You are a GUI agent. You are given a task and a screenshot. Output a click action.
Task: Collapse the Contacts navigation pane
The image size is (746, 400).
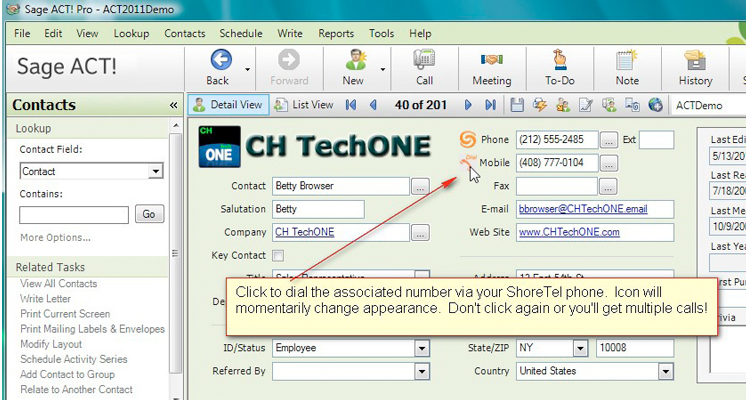pos(173,105)
